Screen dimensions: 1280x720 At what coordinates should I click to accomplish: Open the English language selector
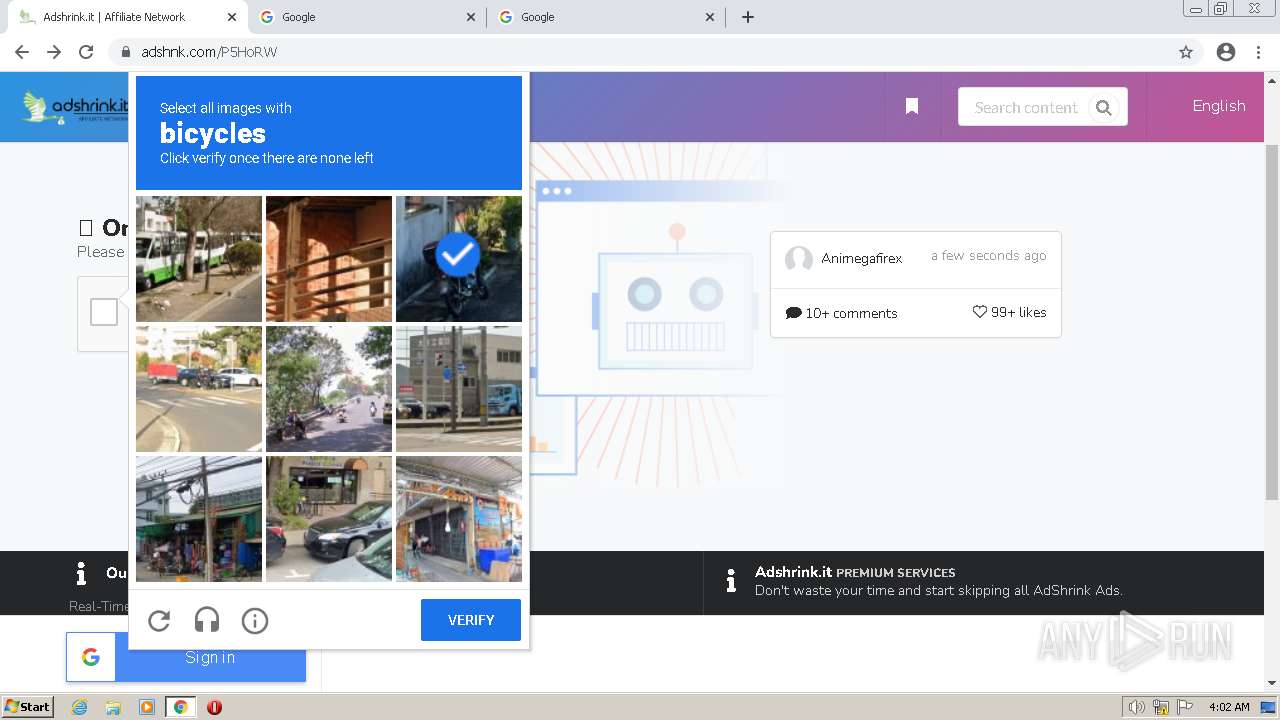point(1219,106)
